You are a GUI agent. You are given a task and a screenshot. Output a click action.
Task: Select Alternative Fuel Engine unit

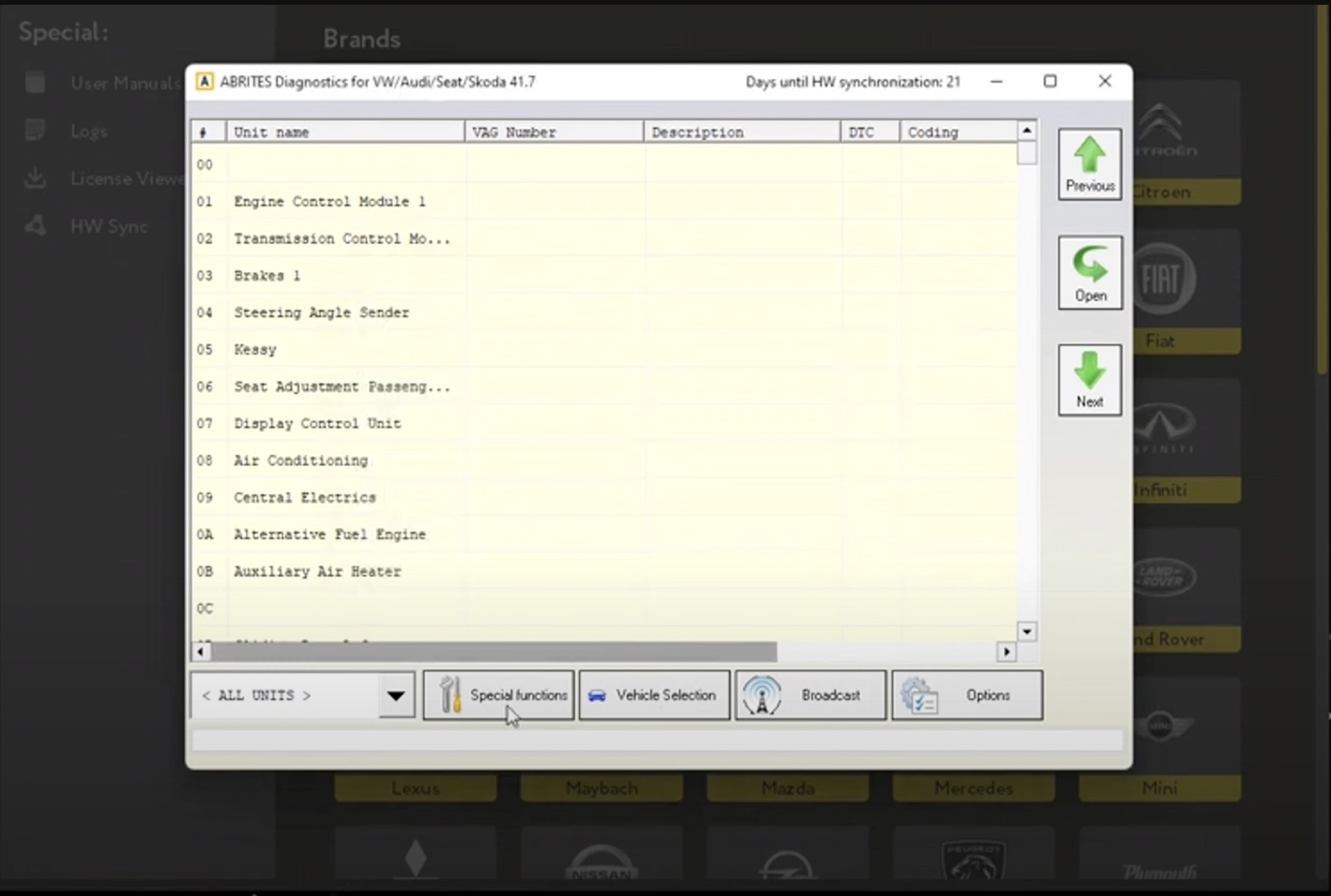coord(604,534)
